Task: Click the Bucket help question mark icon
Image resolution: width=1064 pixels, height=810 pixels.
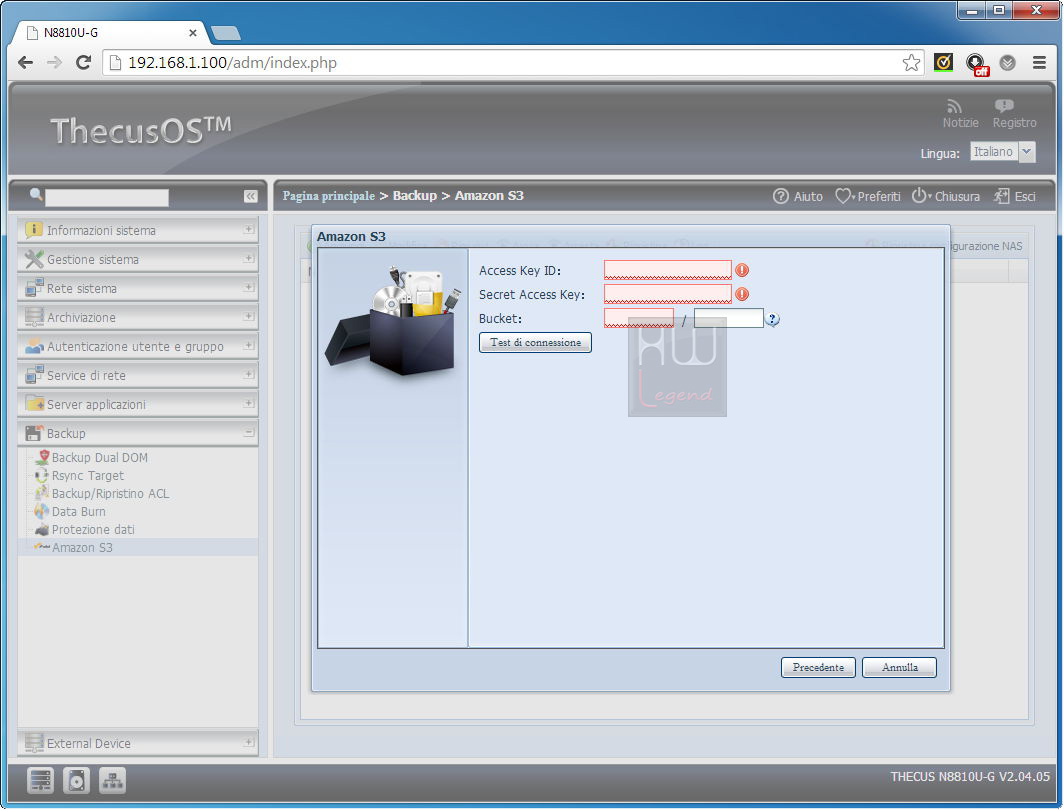Action: pos(772,319)
